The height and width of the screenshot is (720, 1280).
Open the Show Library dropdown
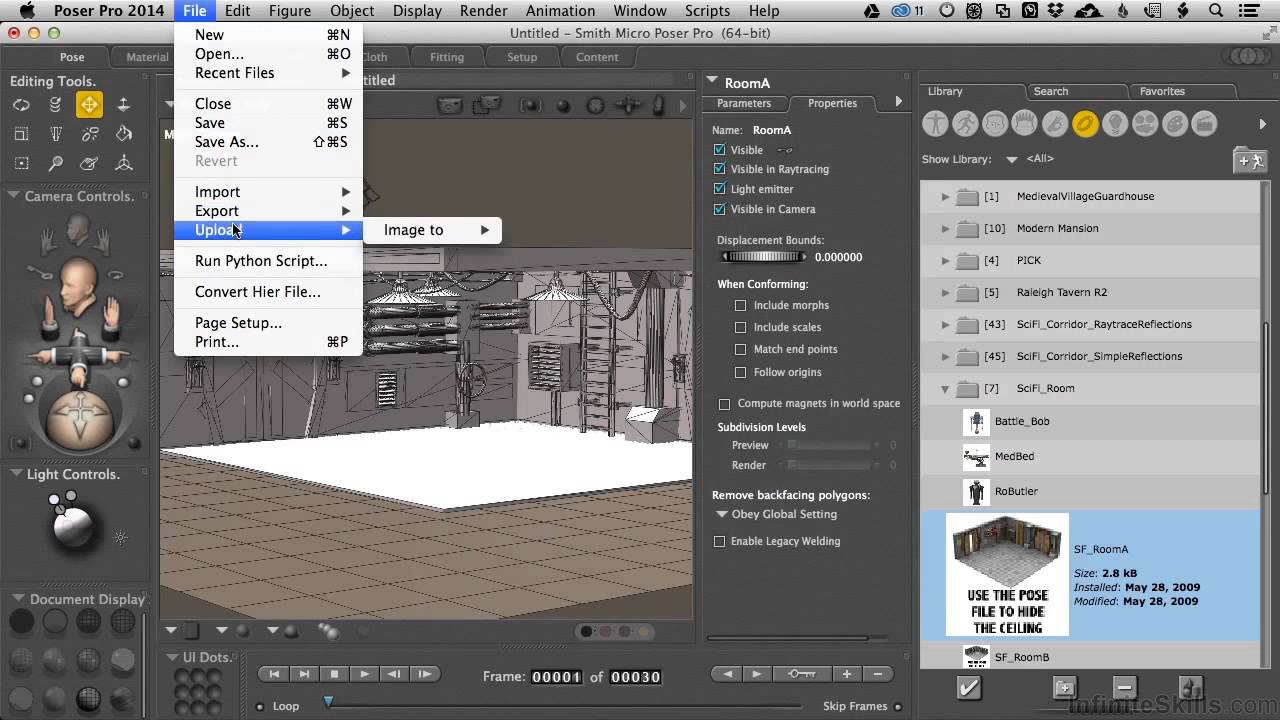tap(1011, 159)
